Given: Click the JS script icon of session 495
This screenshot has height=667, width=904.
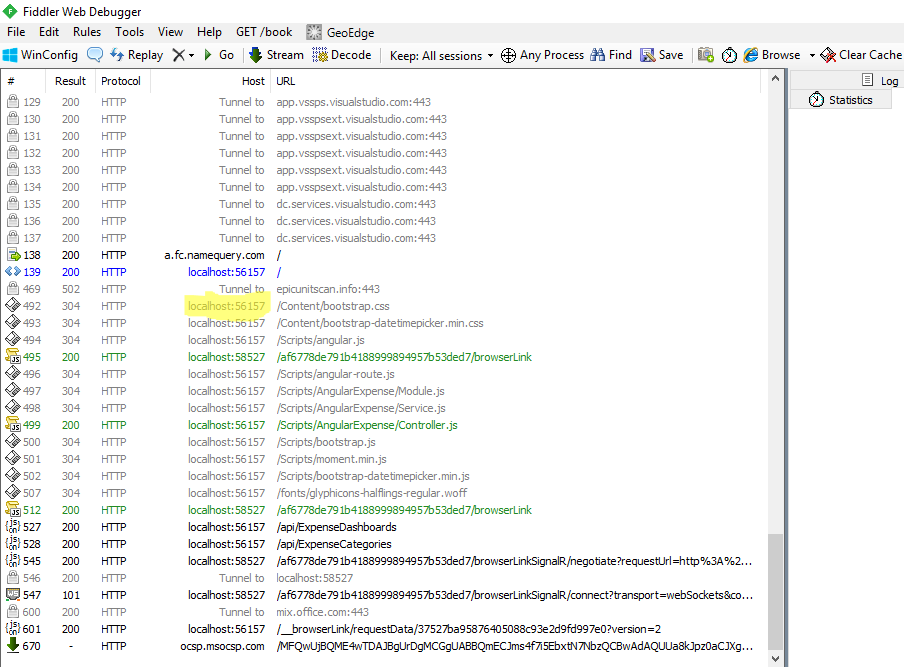Looking at the screenshot, I should coord(13,357).
